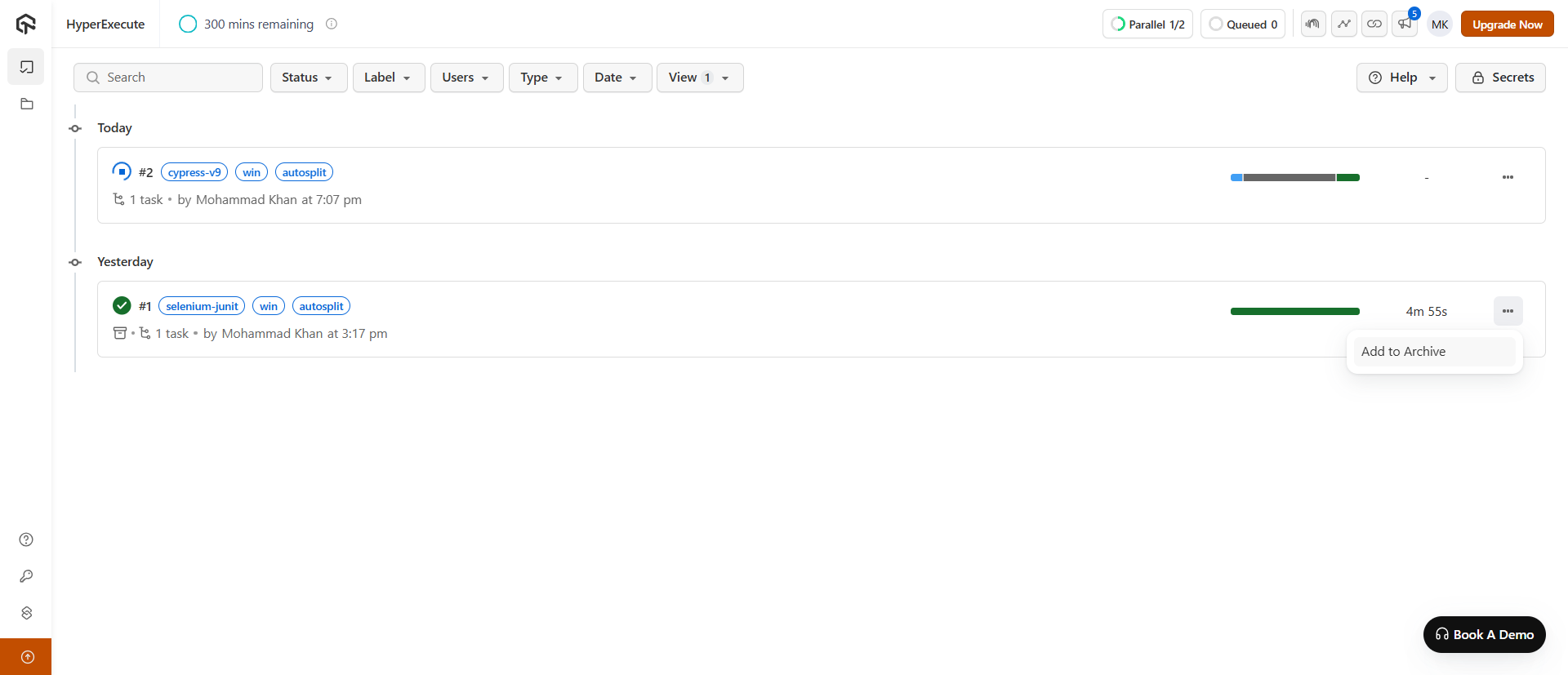Focus the Search input field
1568x675 pixels.
coord(168,78)
